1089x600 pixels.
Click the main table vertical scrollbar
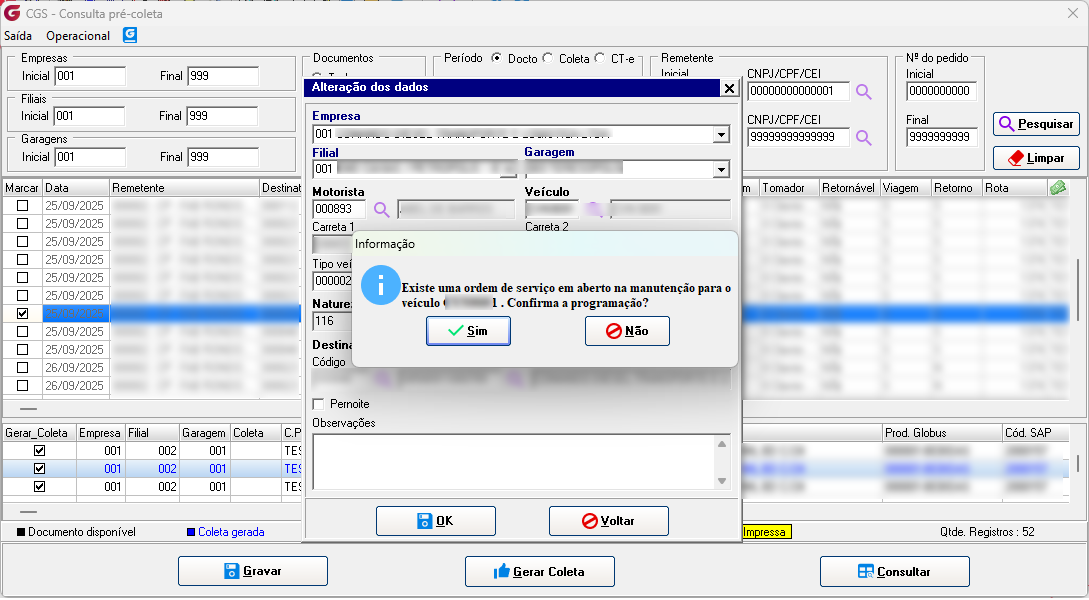(x=1078, y=292)
